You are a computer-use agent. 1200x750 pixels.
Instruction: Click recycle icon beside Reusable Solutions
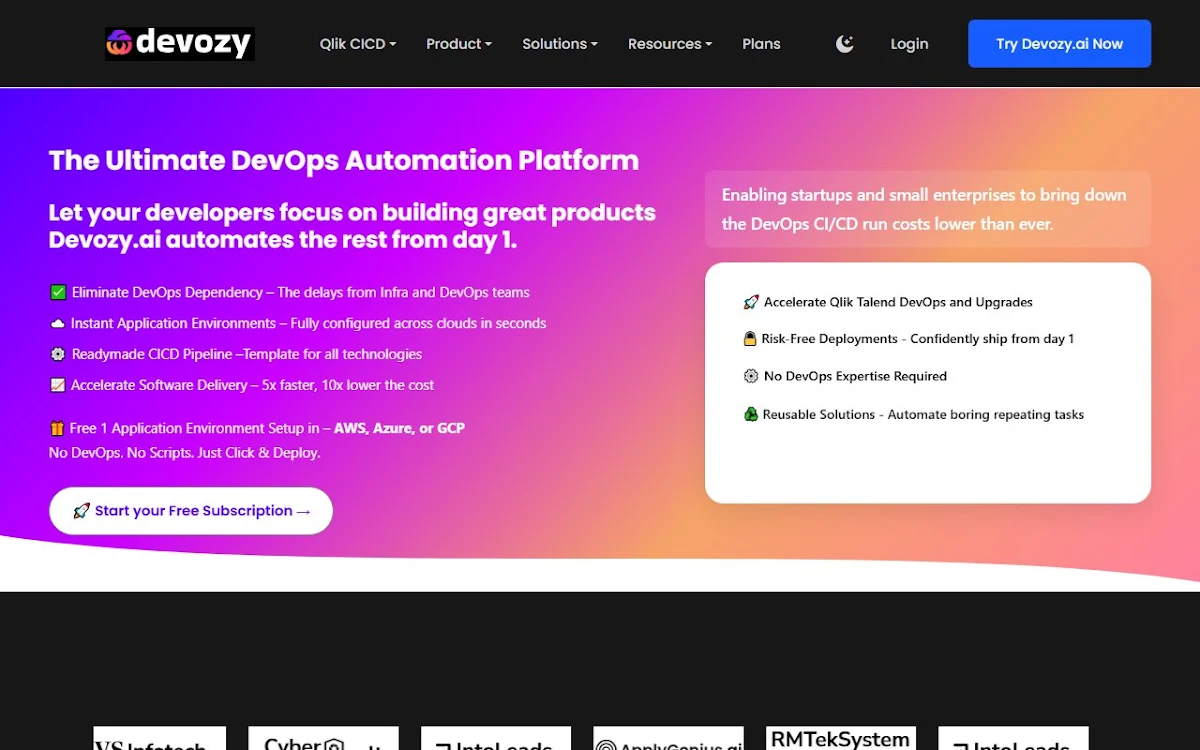[751, 414]
